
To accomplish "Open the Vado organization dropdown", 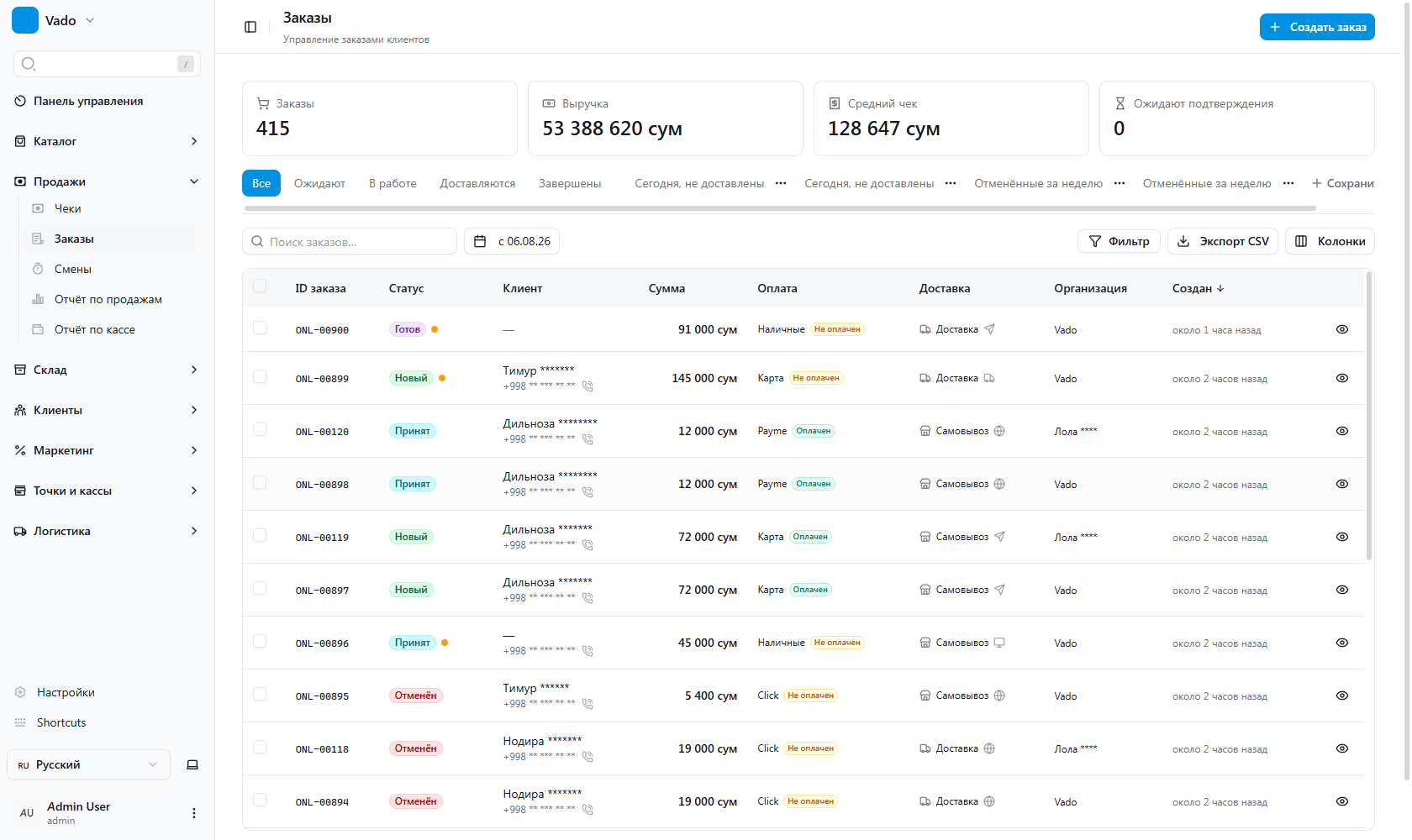I will (54, 20).
